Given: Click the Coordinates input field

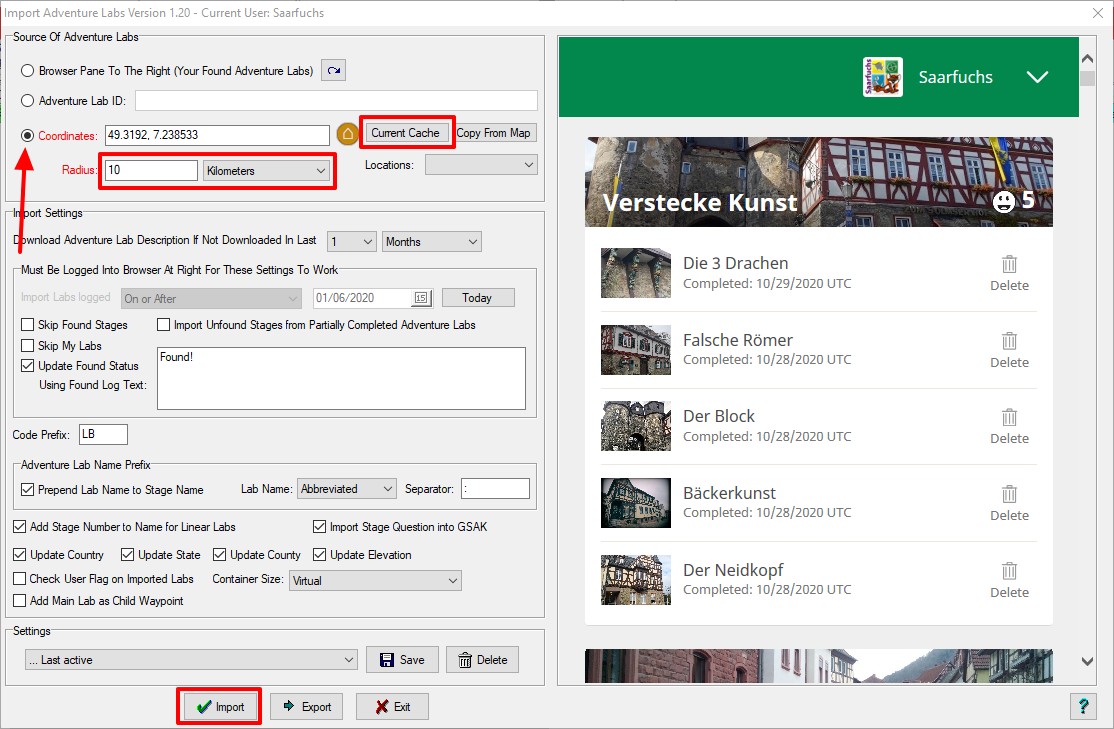Looking at the screenshot, I should (x=217, y=135).
